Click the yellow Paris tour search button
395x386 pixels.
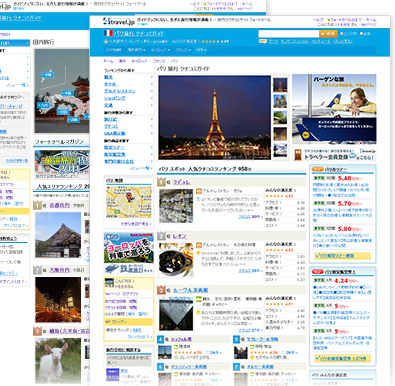(x=343, y=256)
